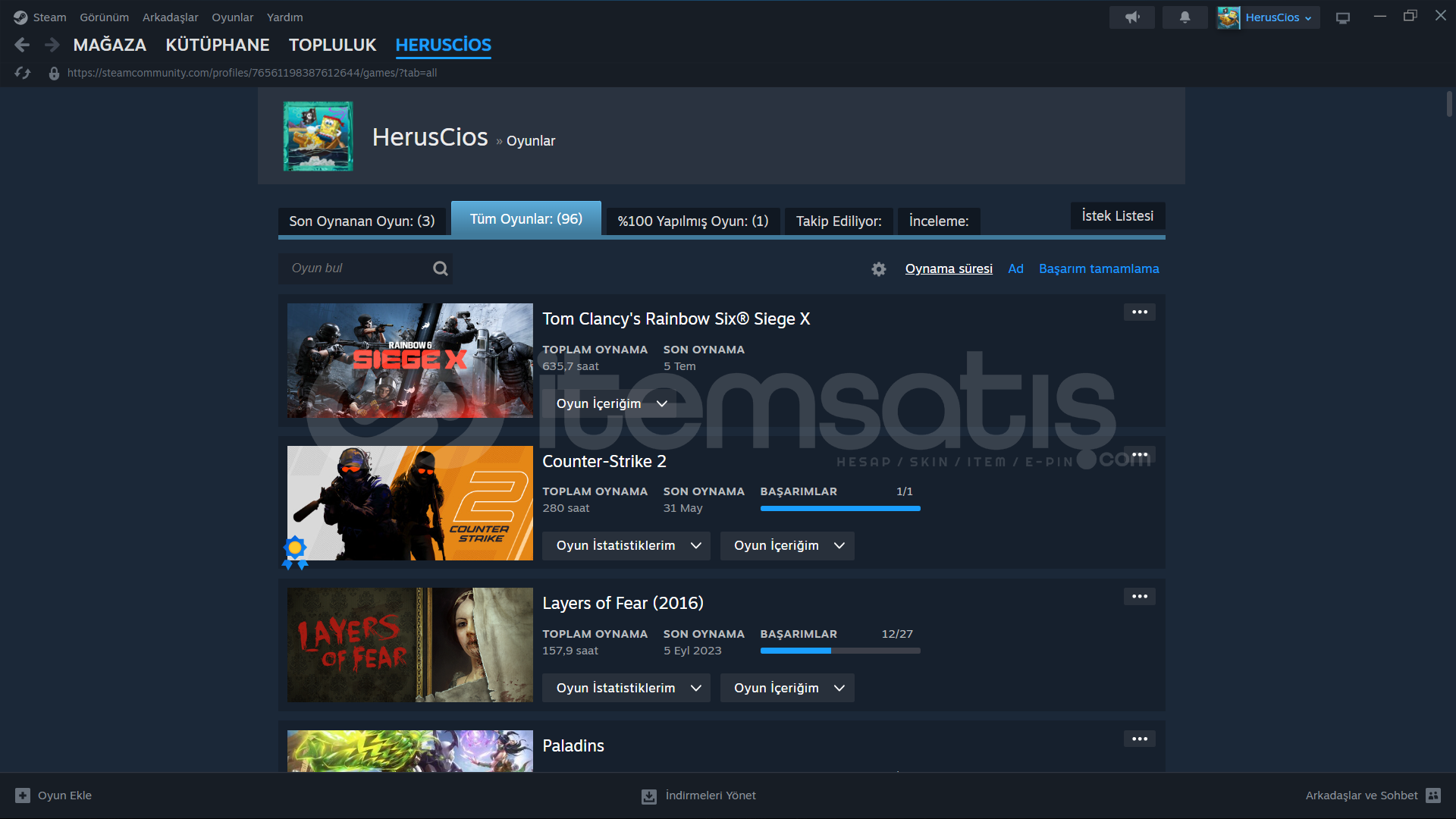Open the games list settings gear
The width and height of the screenshot is (1456, 819).
(x=879, y=269)
